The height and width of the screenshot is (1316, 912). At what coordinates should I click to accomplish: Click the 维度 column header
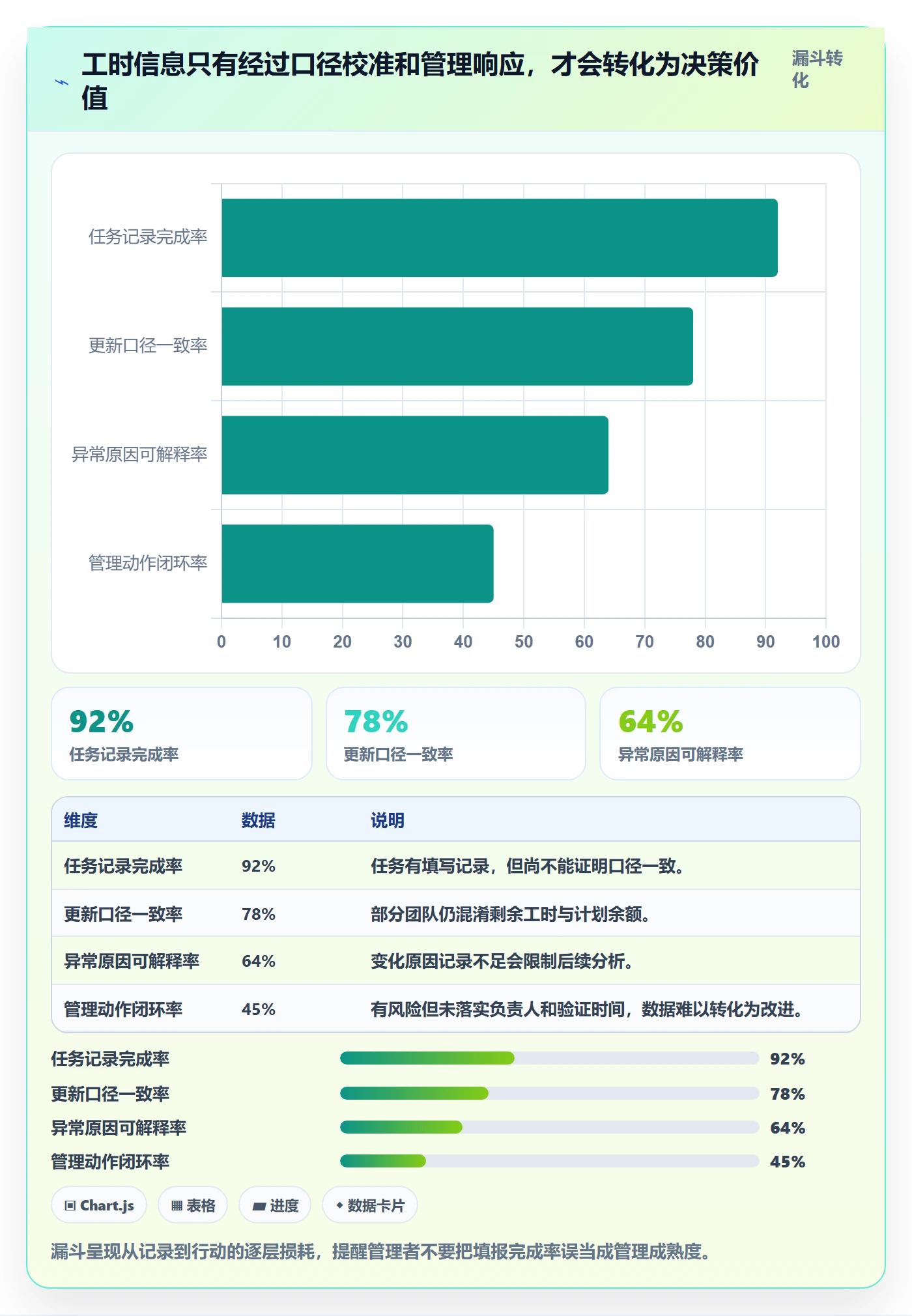(x=81, y=820)
